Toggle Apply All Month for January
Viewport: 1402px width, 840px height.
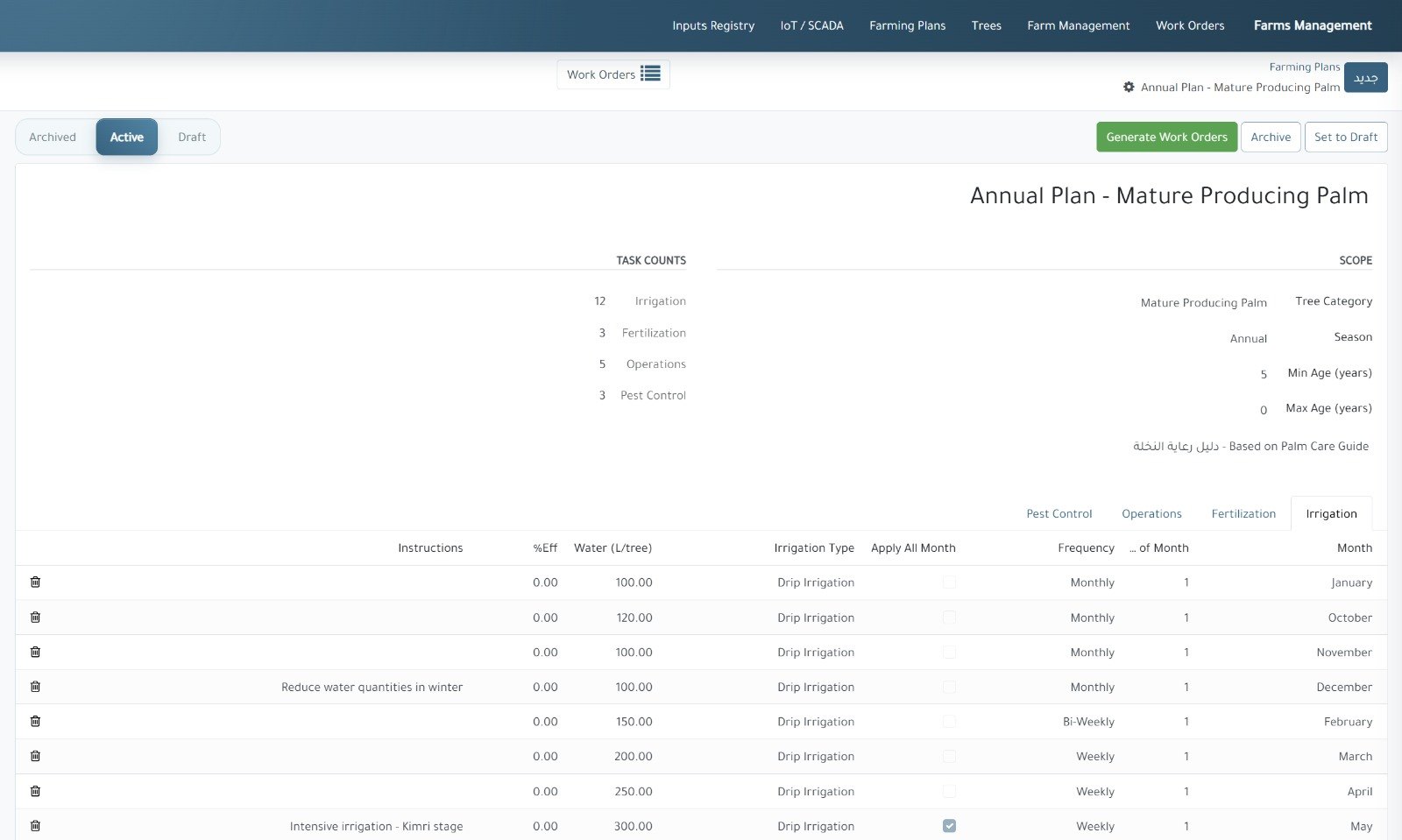(949, 582)
